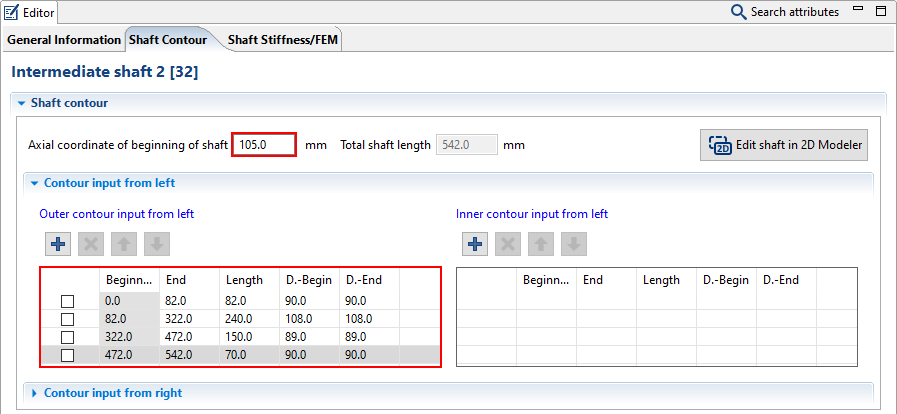Select the D.-Begin cell with 108.0
This screenshot has width=897, height=414.
click(308, 319)
